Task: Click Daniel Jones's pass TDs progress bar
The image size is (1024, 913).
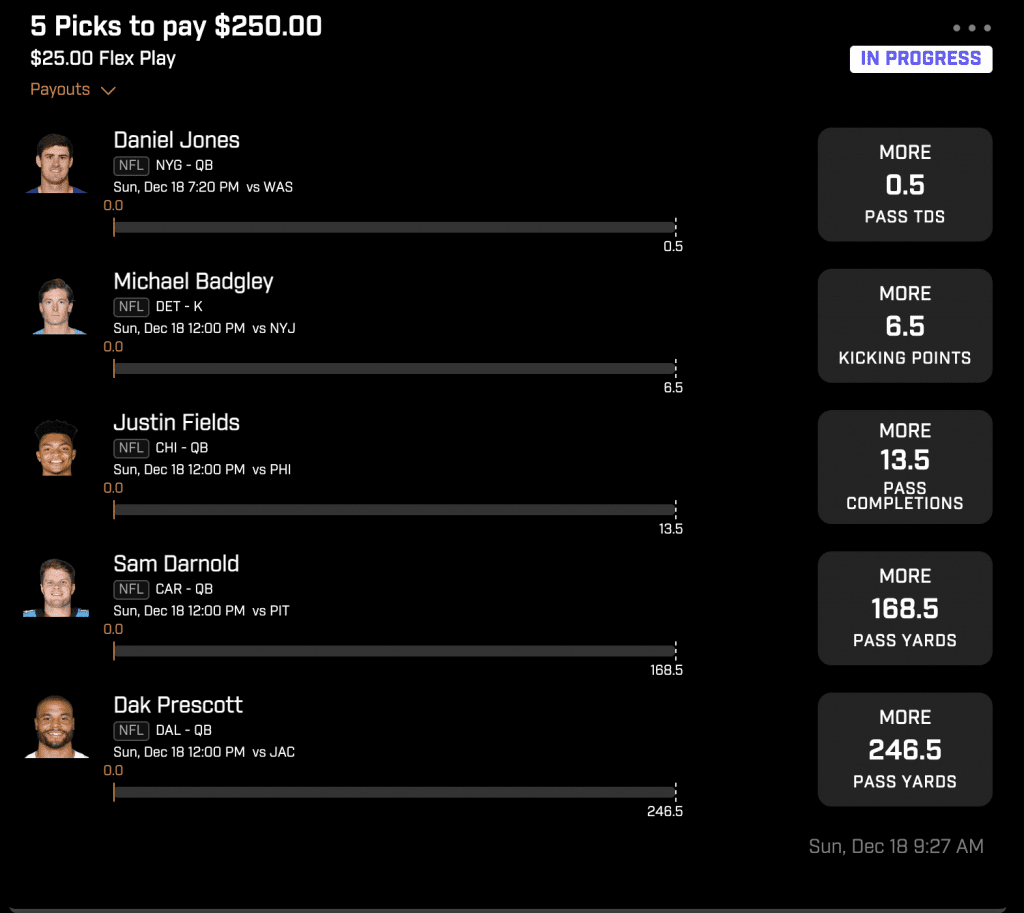Action: tap(394, 227)
